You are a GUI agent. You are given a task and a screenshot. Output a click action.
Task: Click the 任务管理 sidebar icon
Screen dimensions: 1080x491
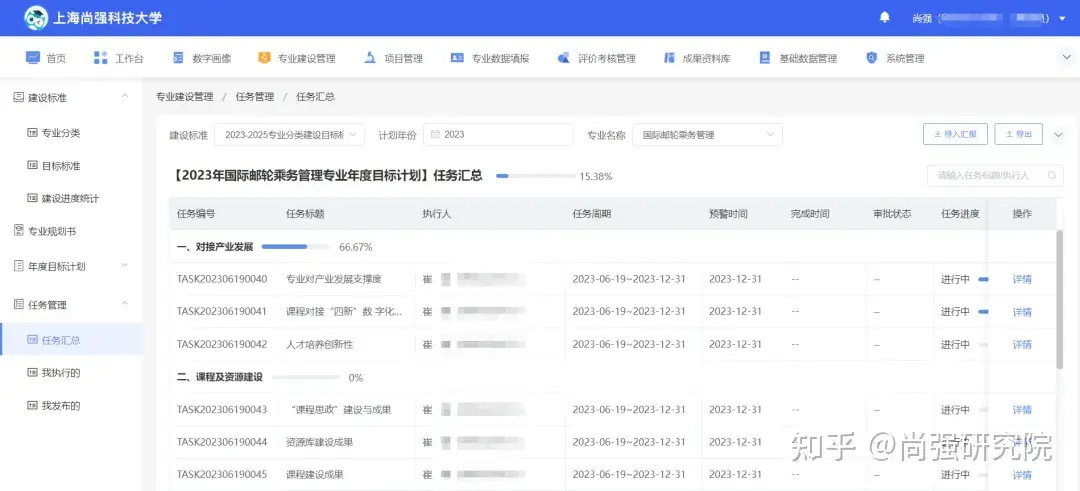click(19, 304)
